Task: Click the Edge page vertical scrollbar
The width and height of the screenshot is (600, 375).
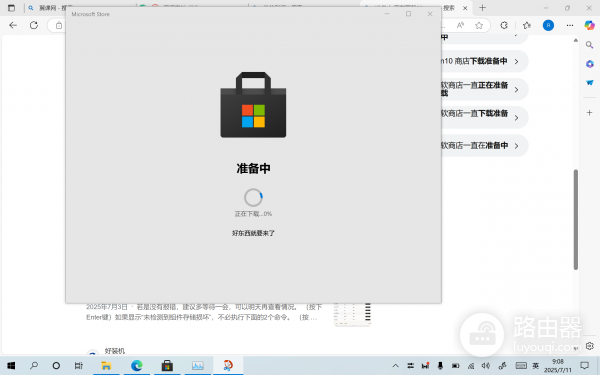Action: point(576,220)
